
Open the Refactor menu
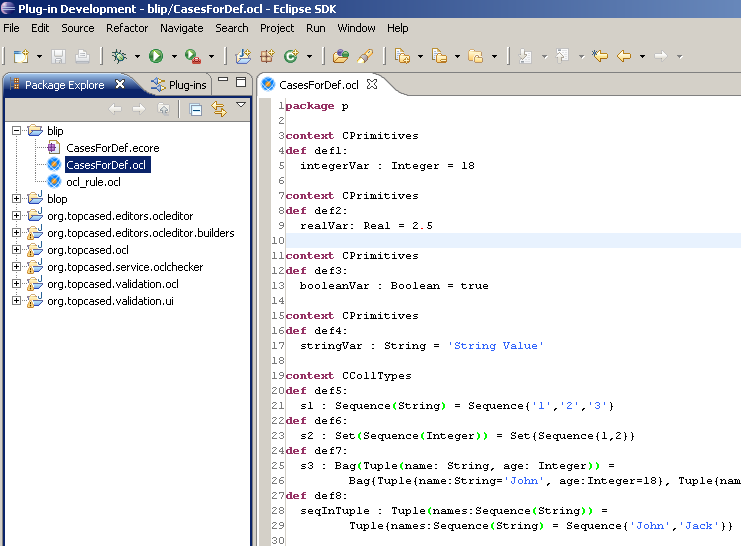coord(127,28)
